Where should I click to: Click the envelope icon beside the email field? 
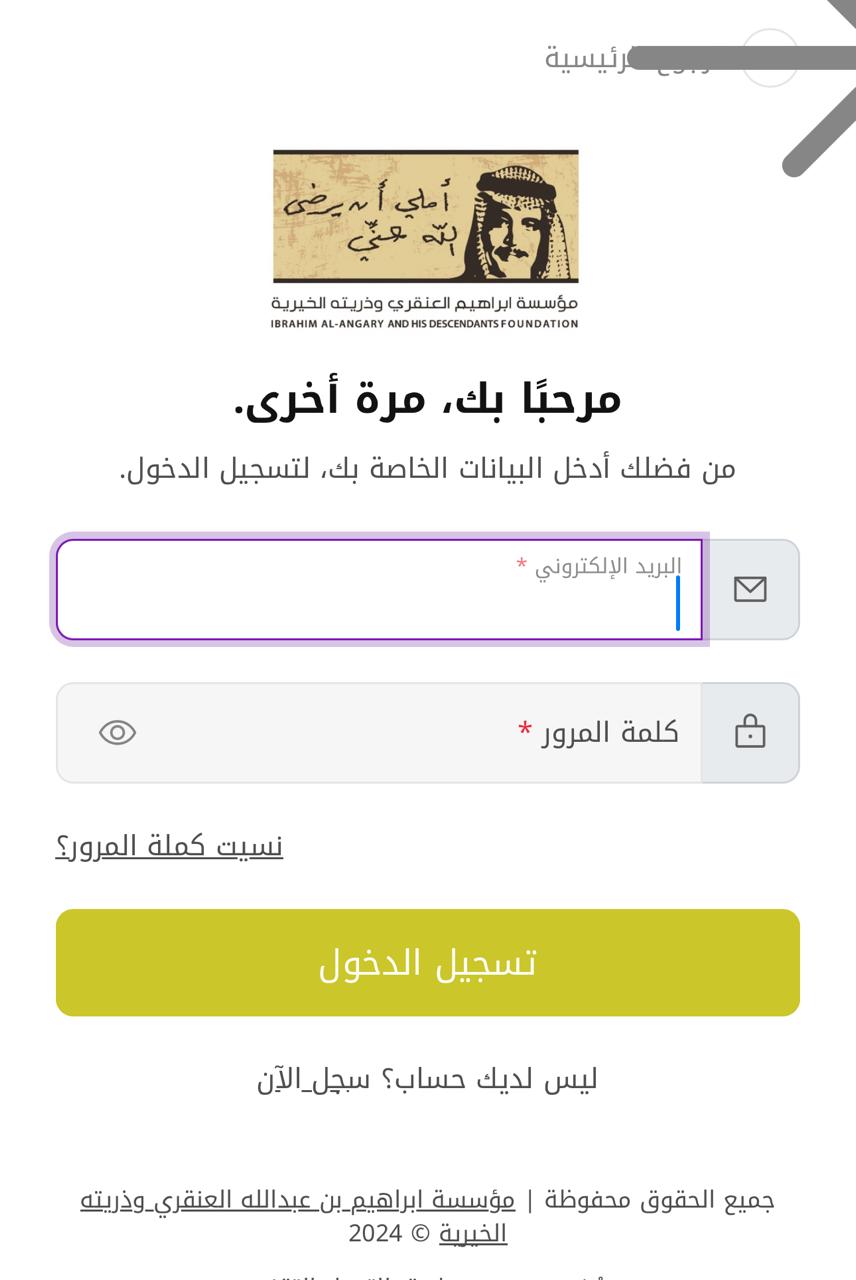tap(750, 589)
